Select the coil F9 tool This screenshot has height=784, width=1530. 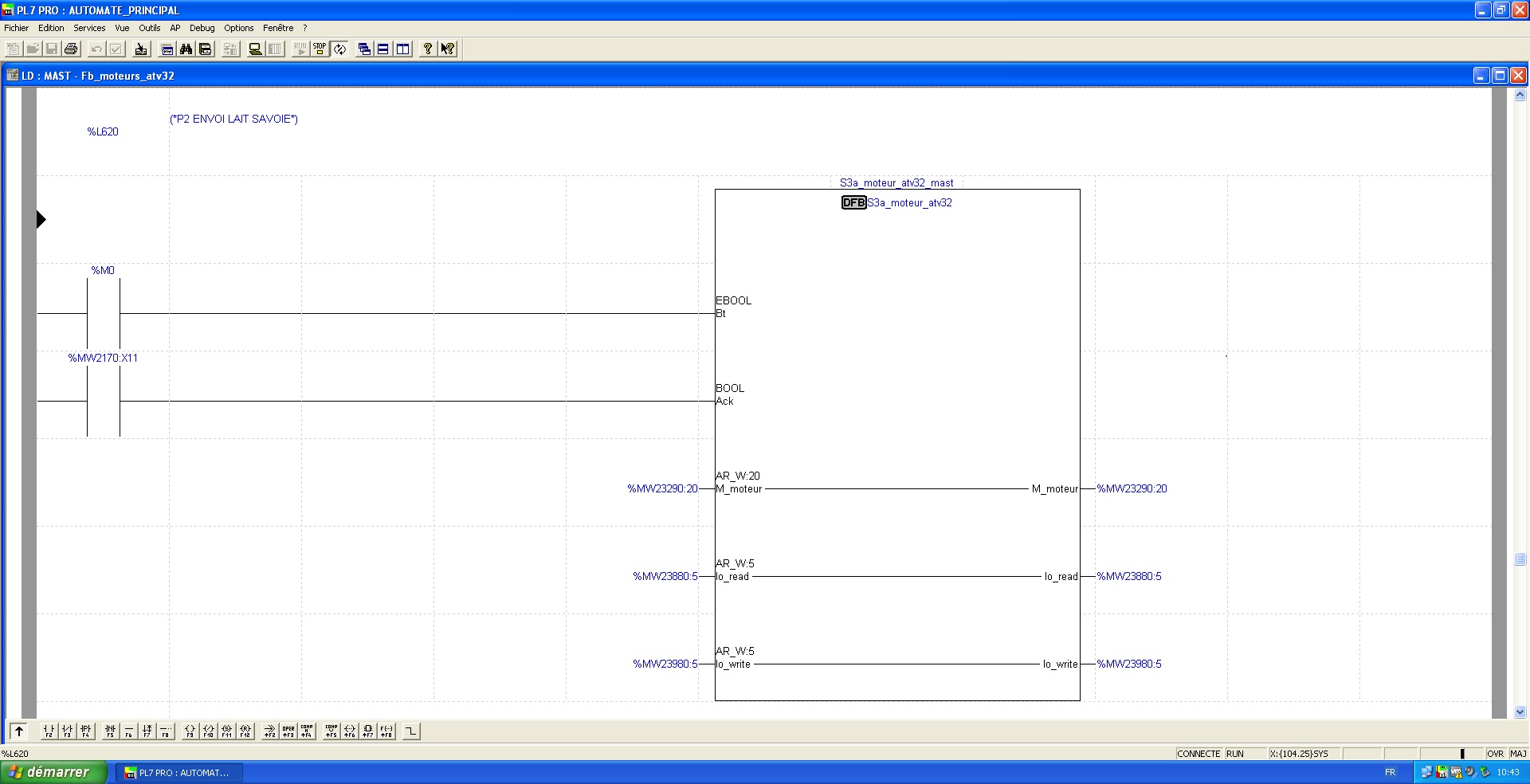[190, 731]
